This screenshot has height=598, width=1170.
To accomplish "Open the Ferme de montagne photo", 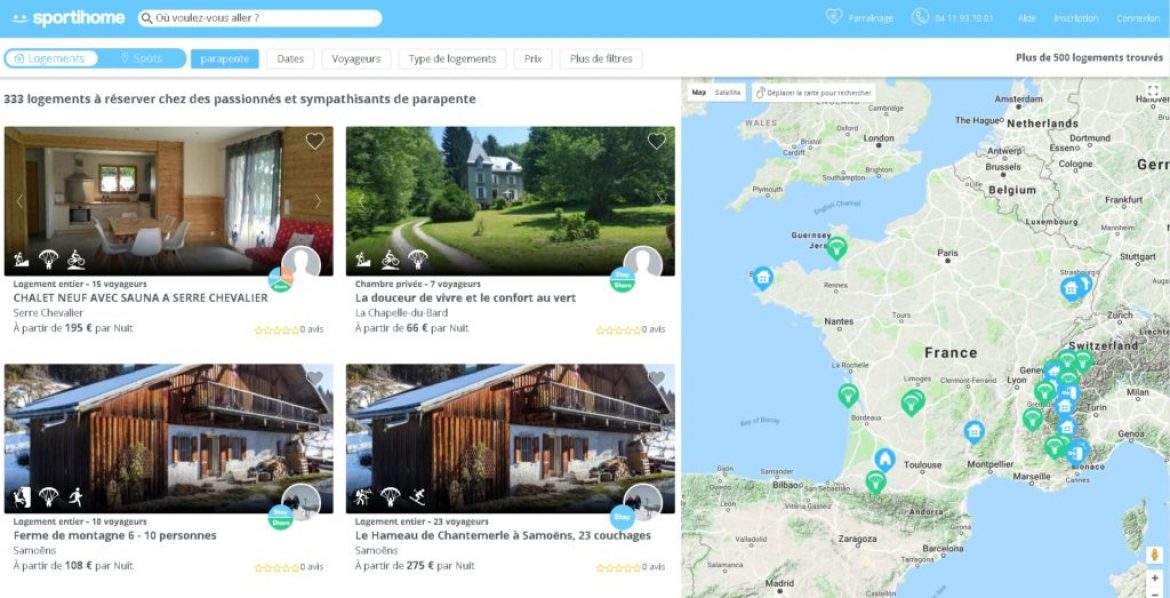I will (169, 438).
